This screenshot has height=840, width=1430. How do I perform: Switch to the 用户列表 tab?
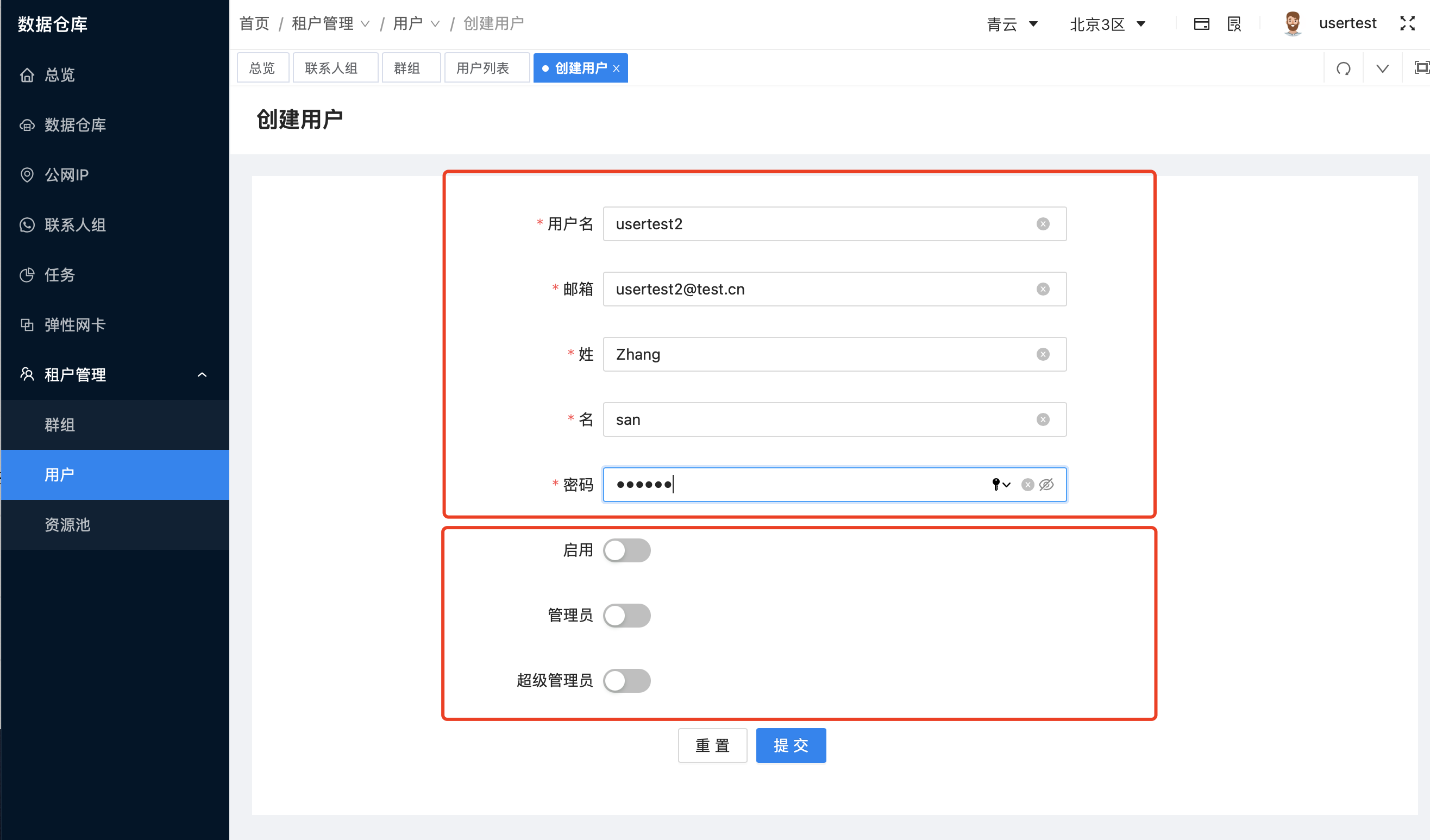(x=486, y=67)
